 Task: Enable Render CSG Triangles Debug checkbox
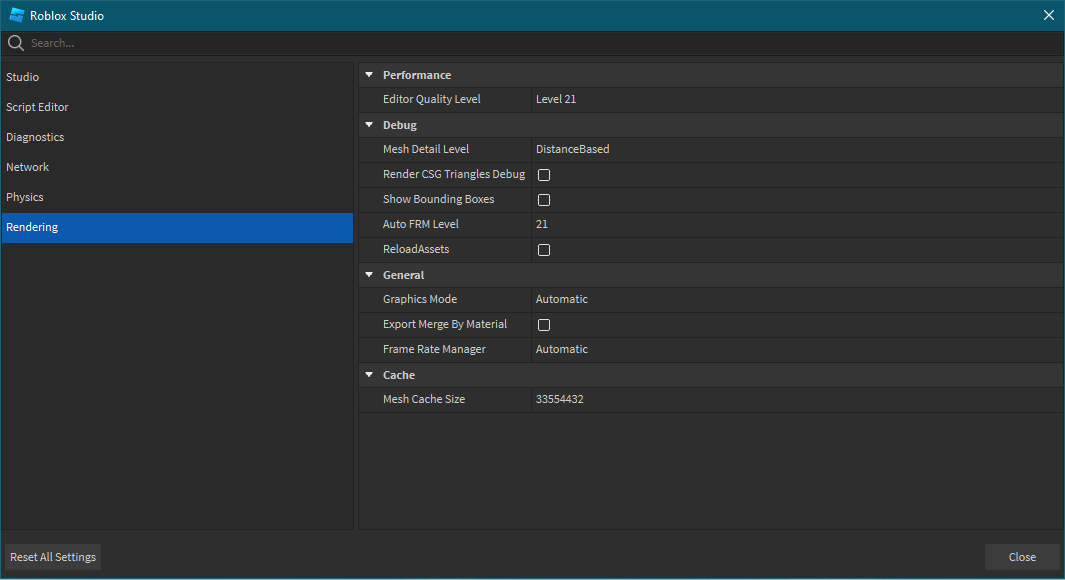(544, 175)
